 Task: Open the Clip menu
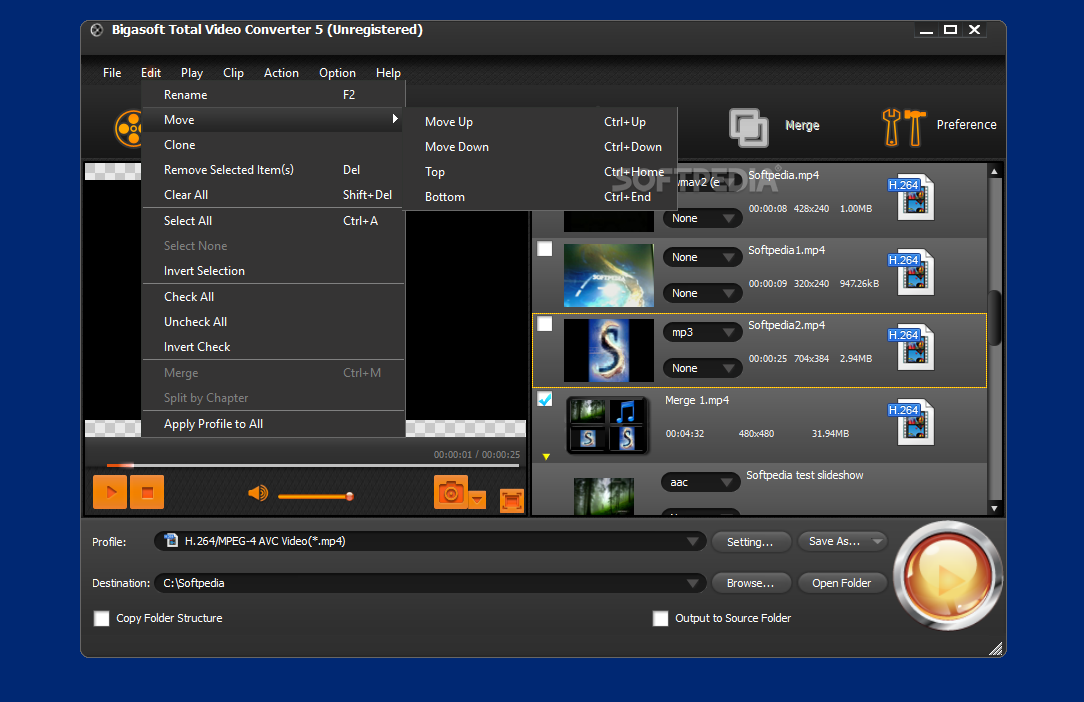coord(233,73)
